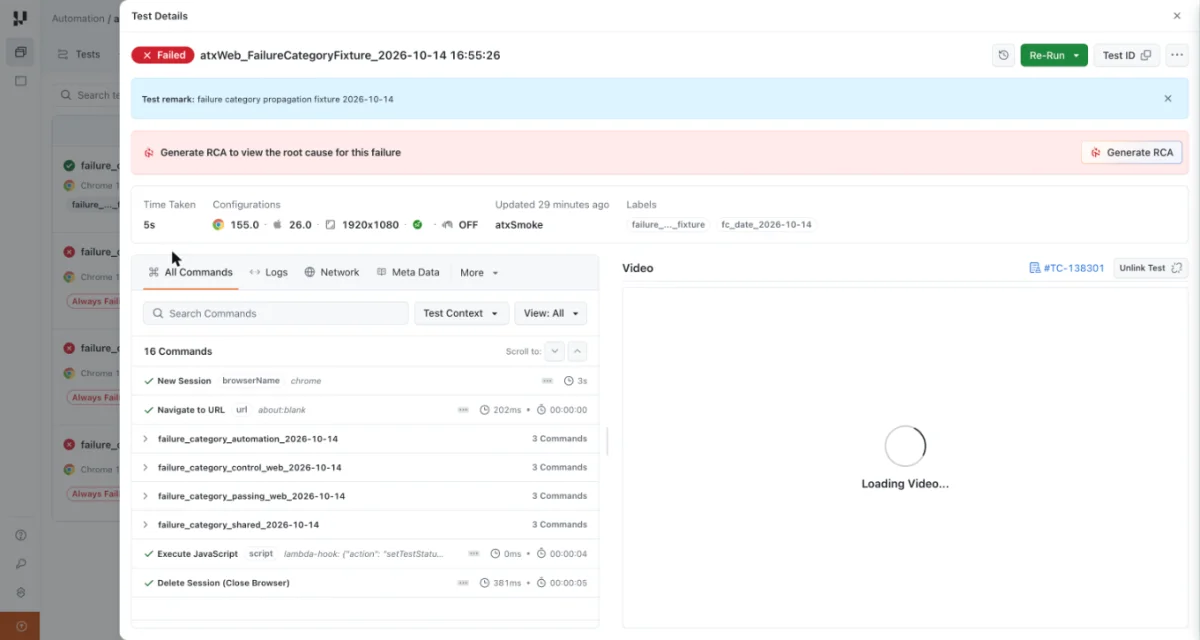The image size is (1200, 640).
Task: Click the orange icon at sidebar bottom
Action: click(x=20, y=626)
